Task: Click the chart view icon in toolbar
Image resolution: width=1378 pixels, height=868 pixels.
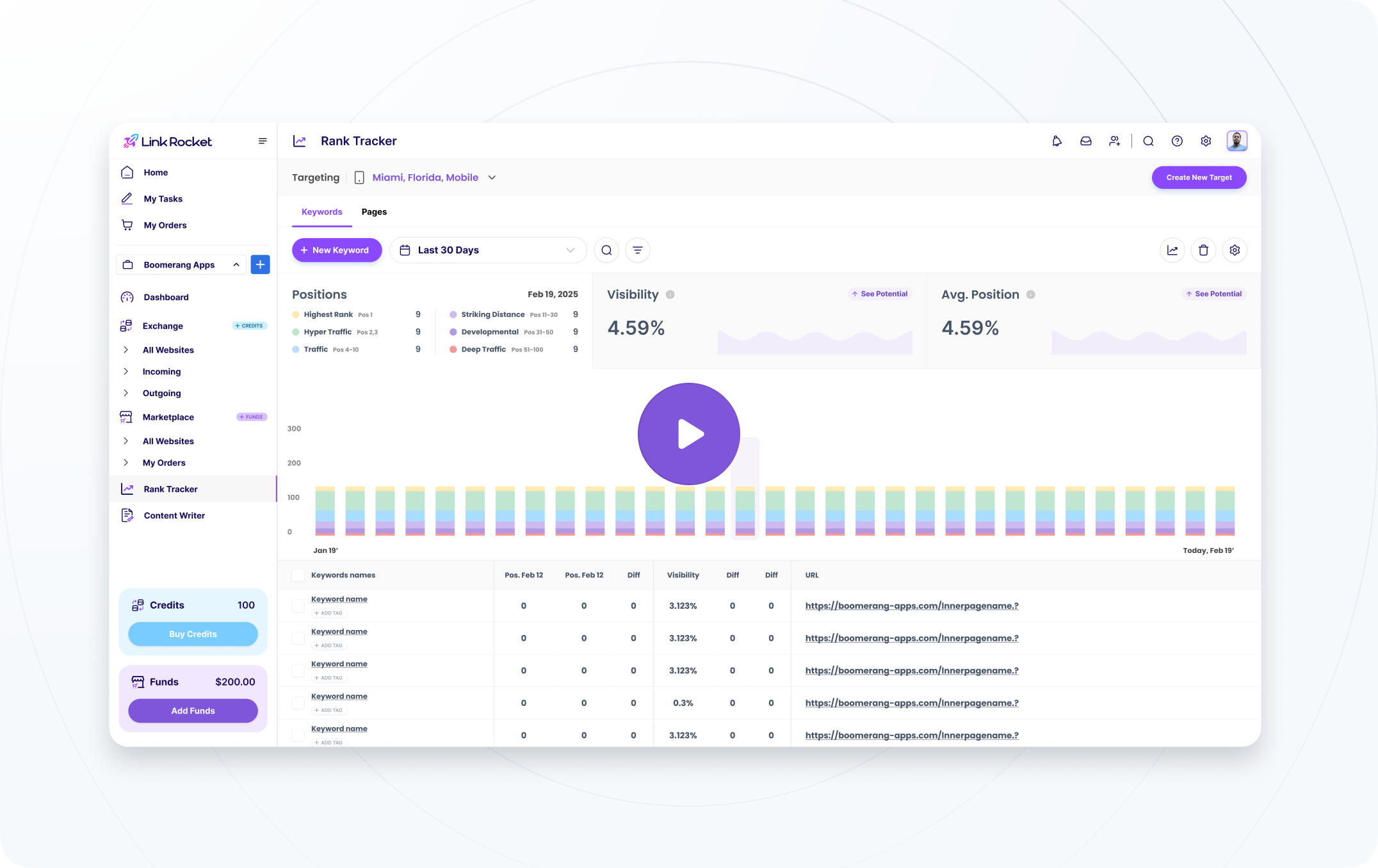Action: click(x=1172, y=250)
